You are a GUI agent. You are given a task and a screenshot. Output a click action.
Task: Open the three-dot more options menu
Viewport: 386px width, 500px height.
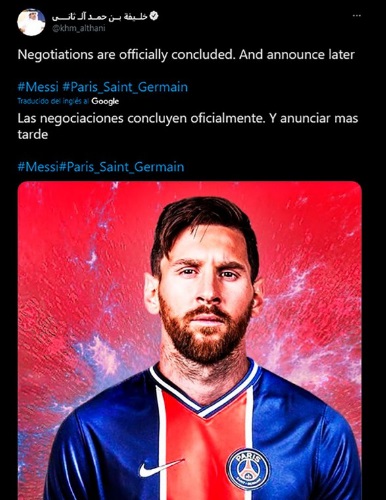click(x=357, y=16)
